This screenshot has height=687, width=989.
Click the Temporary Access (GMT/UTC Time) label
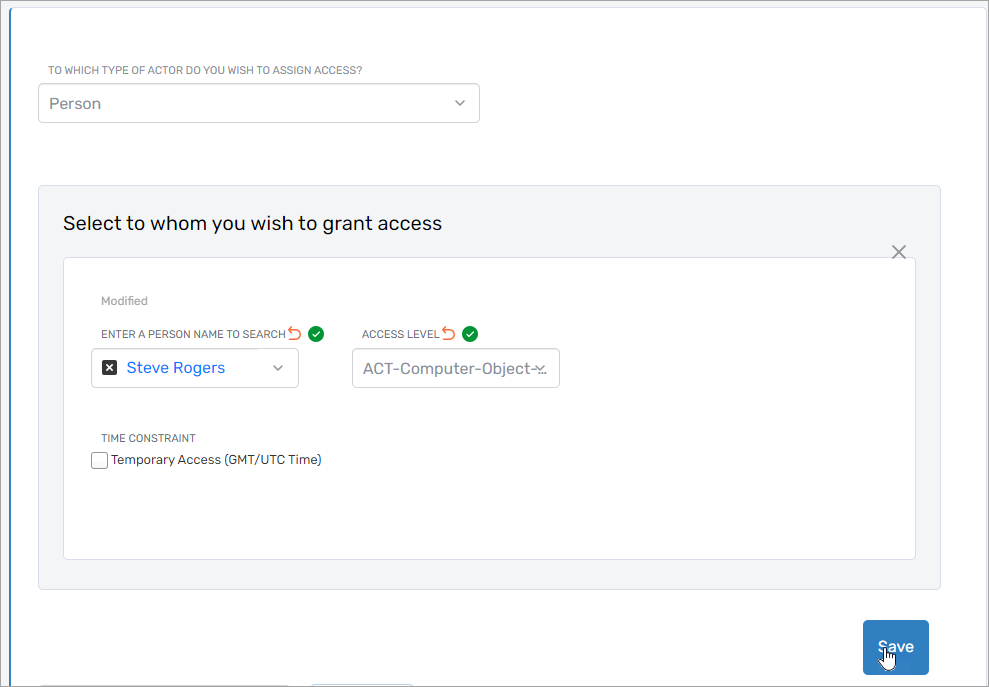[216, 460]
